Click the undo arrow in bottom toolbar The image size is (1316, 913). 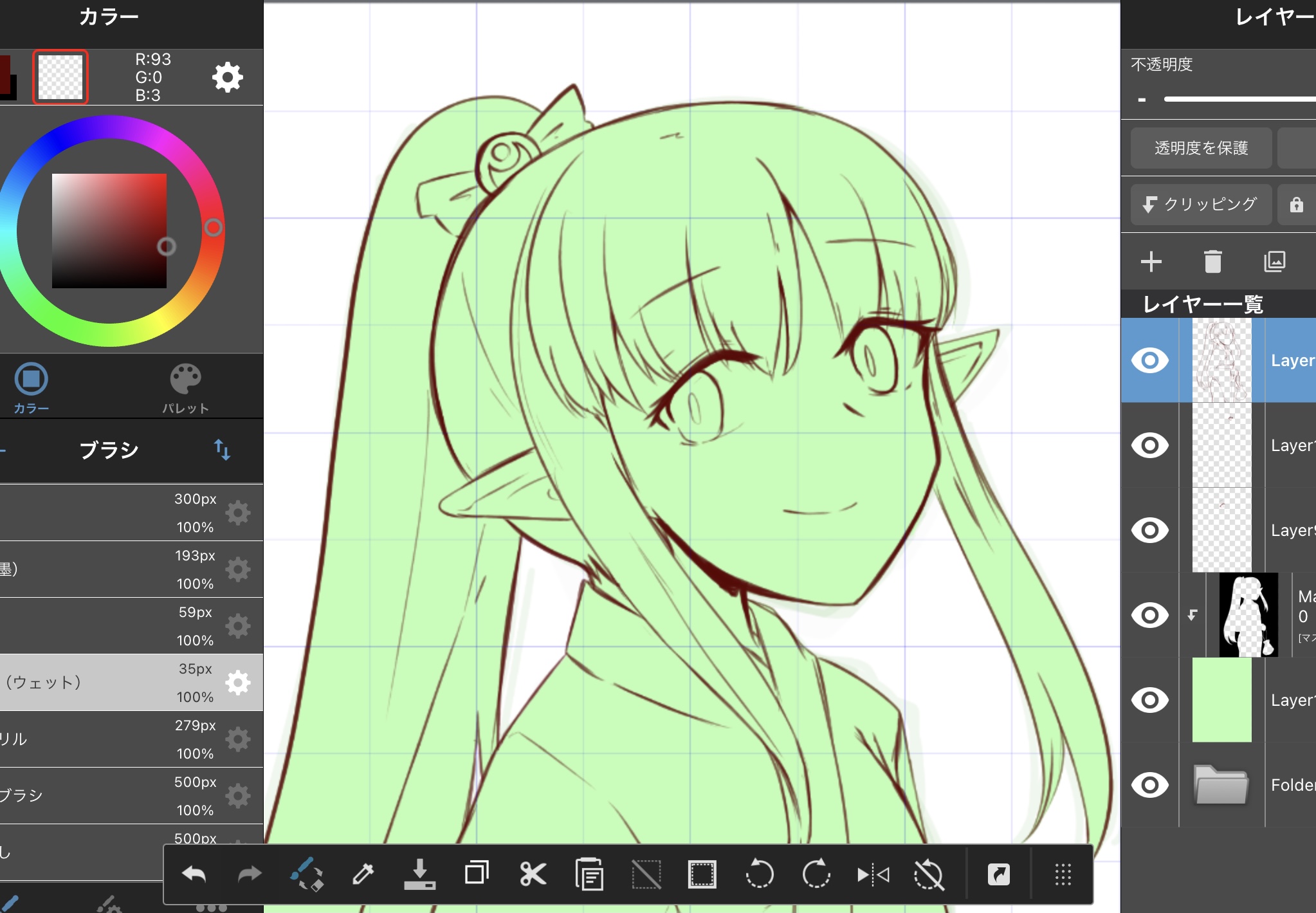(194, 874)
